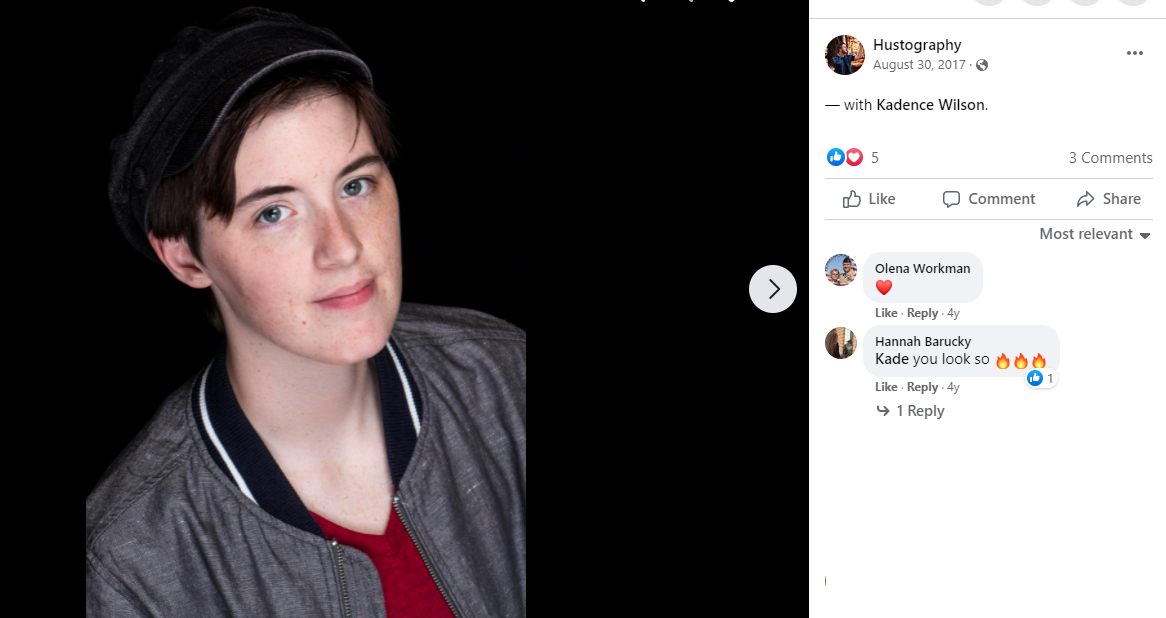
Task: Open the post options three-dots menu
Action: [1134, 53]
